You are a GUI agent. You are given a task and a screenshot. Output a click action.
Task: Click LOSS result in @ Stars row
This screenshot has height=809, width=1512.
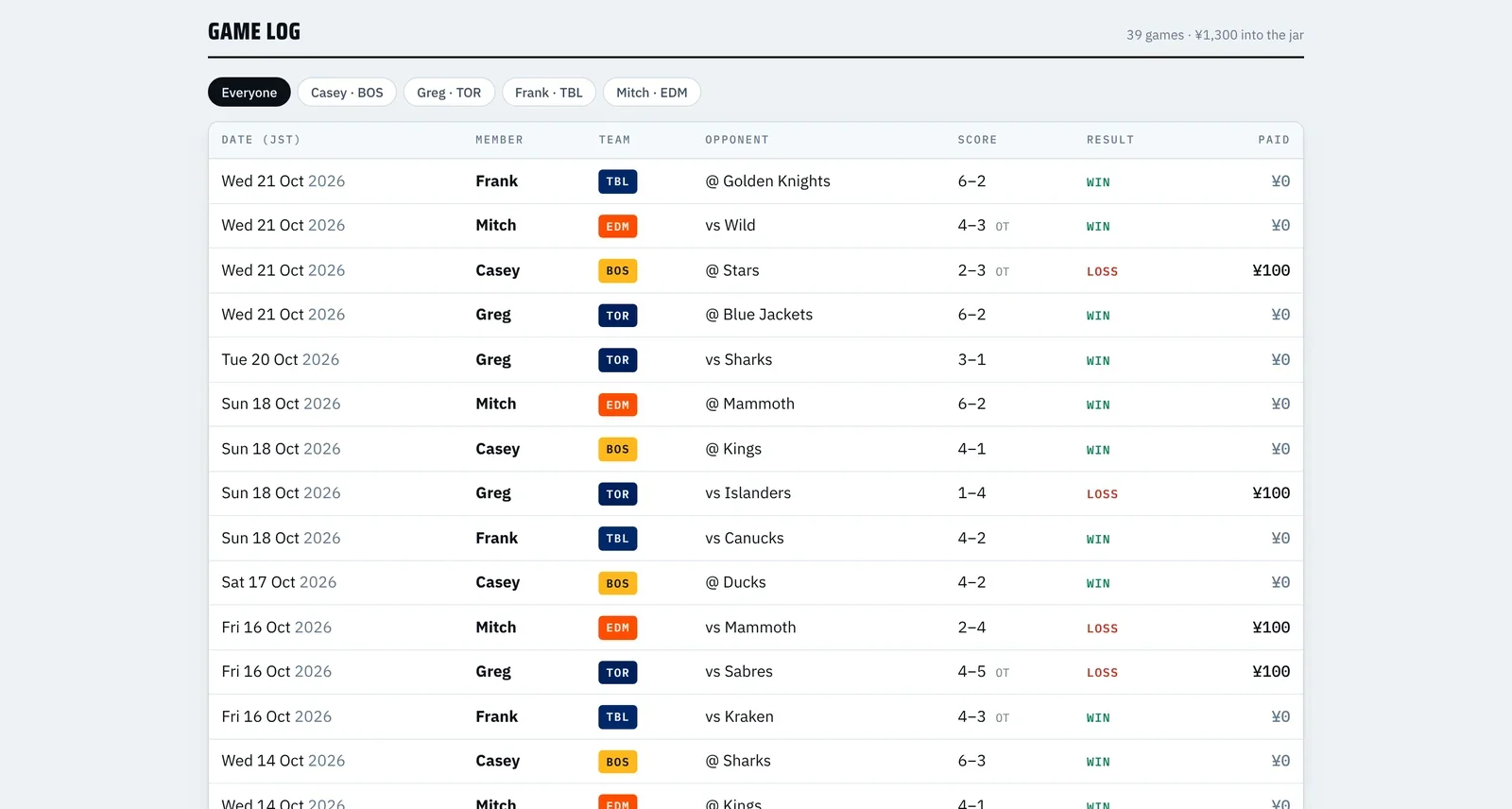tap(1102, 271)
